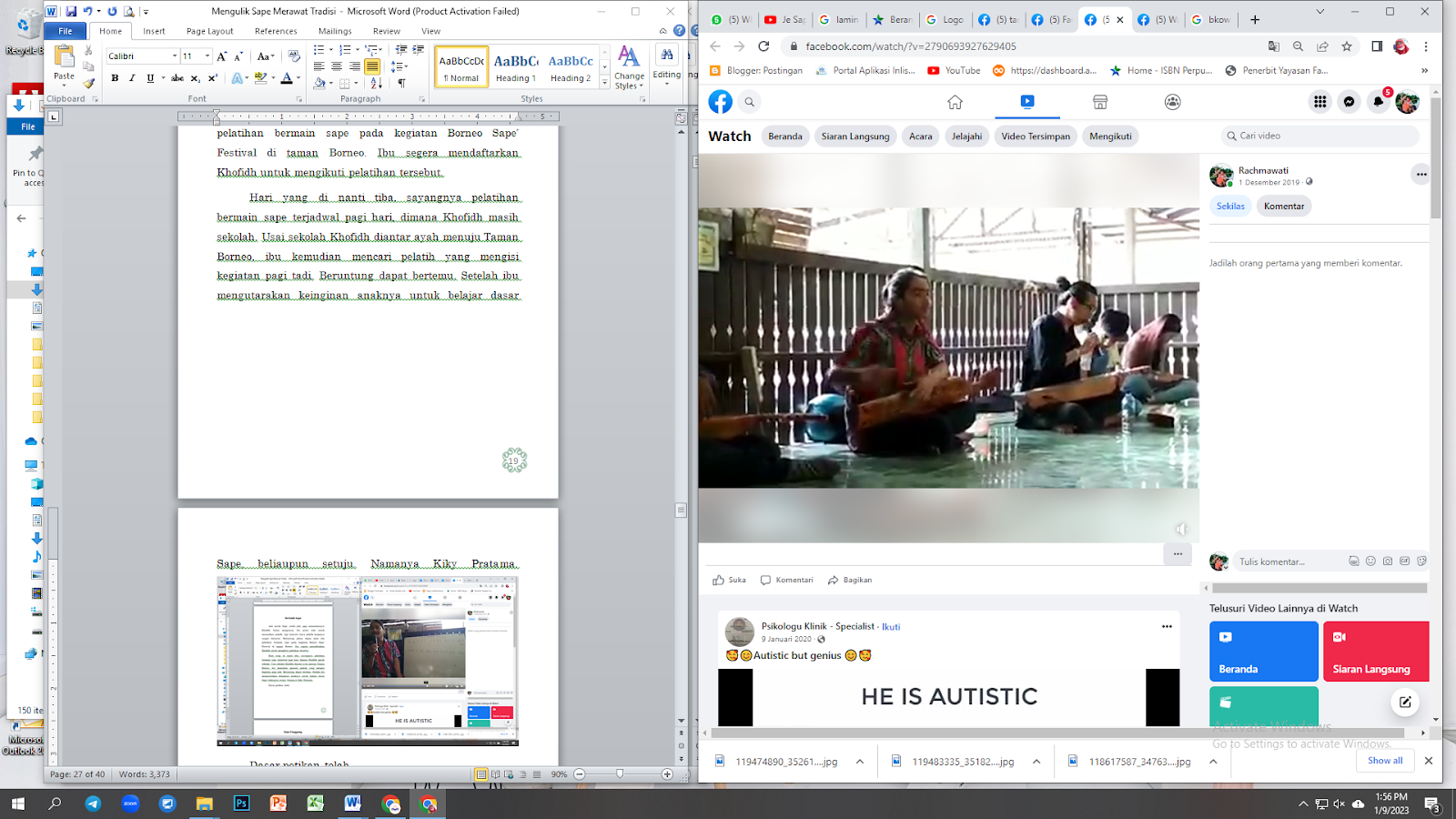Bookmark this page with the star icon
1456x819 pixels.
pos(1347,46)
